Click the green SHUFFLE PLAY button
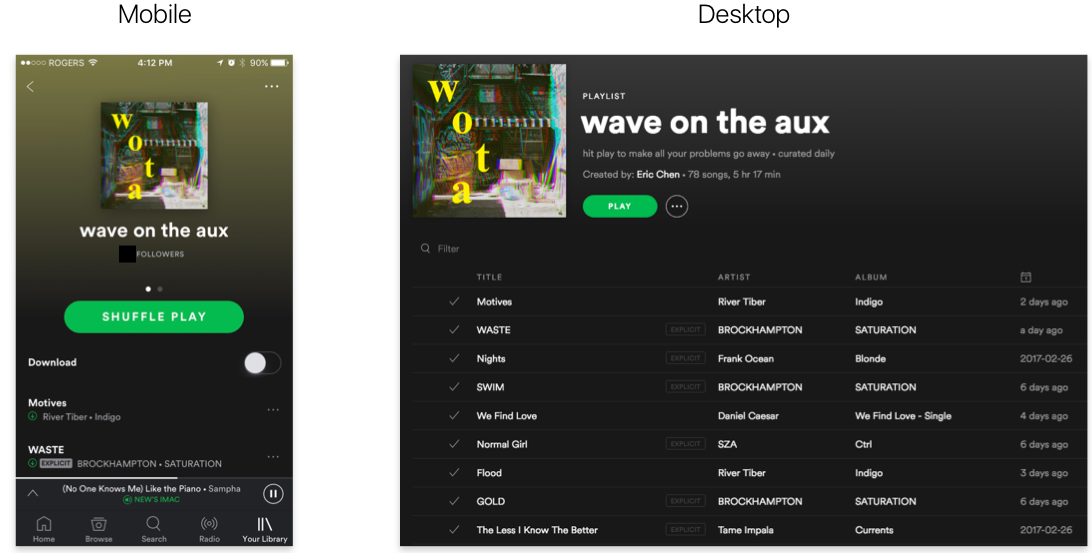The height and width of the screenshot is (553, 1092). [x=154, y=317]
